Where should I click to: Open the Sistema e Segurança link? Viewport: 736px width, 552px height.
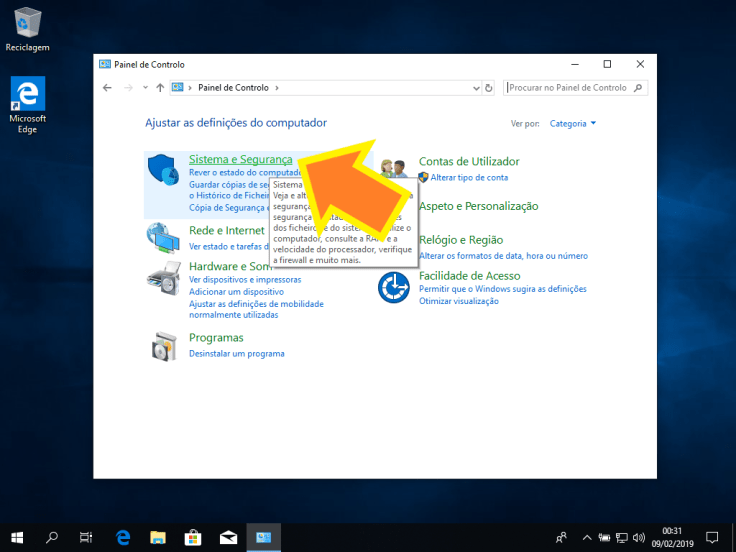(240, 160)
